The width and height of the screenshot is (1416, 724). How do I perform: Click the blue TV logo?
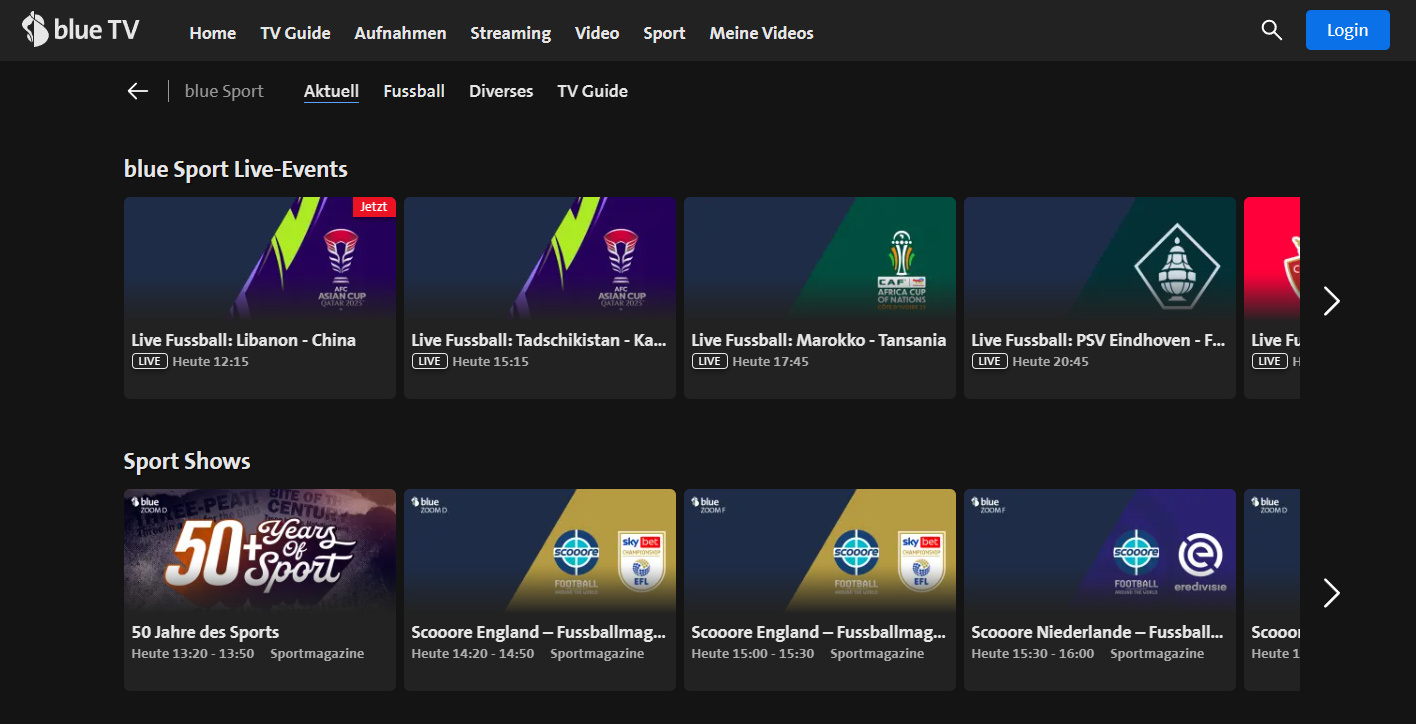coord(80,30)
